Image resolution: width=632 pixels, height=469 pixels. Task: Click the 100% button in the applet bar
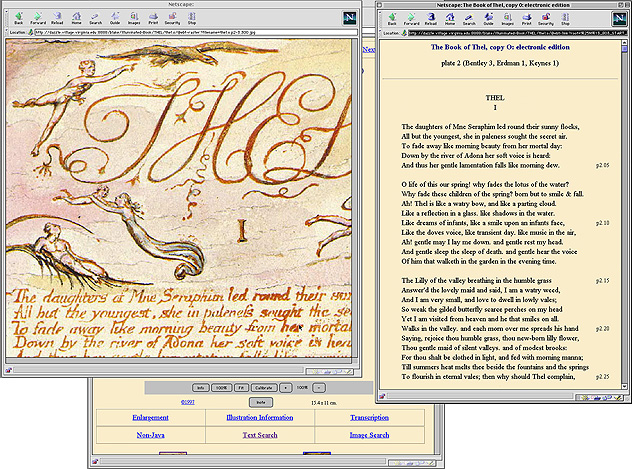pyautogui.click(x=221, y=388)
